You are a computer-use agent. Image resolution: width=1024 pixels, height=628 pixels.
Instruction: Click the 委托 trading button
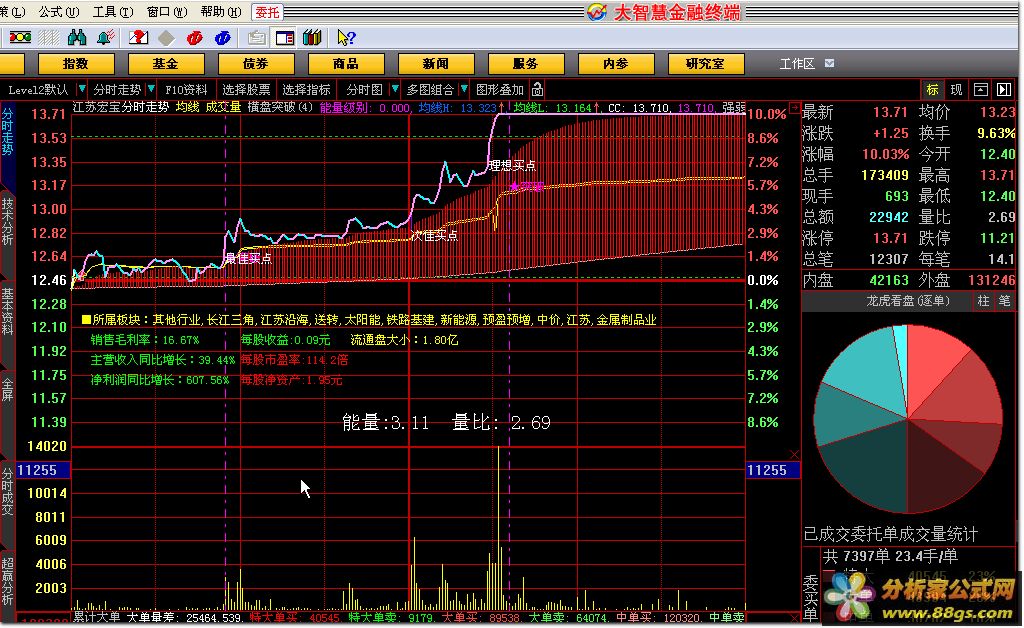267,12
